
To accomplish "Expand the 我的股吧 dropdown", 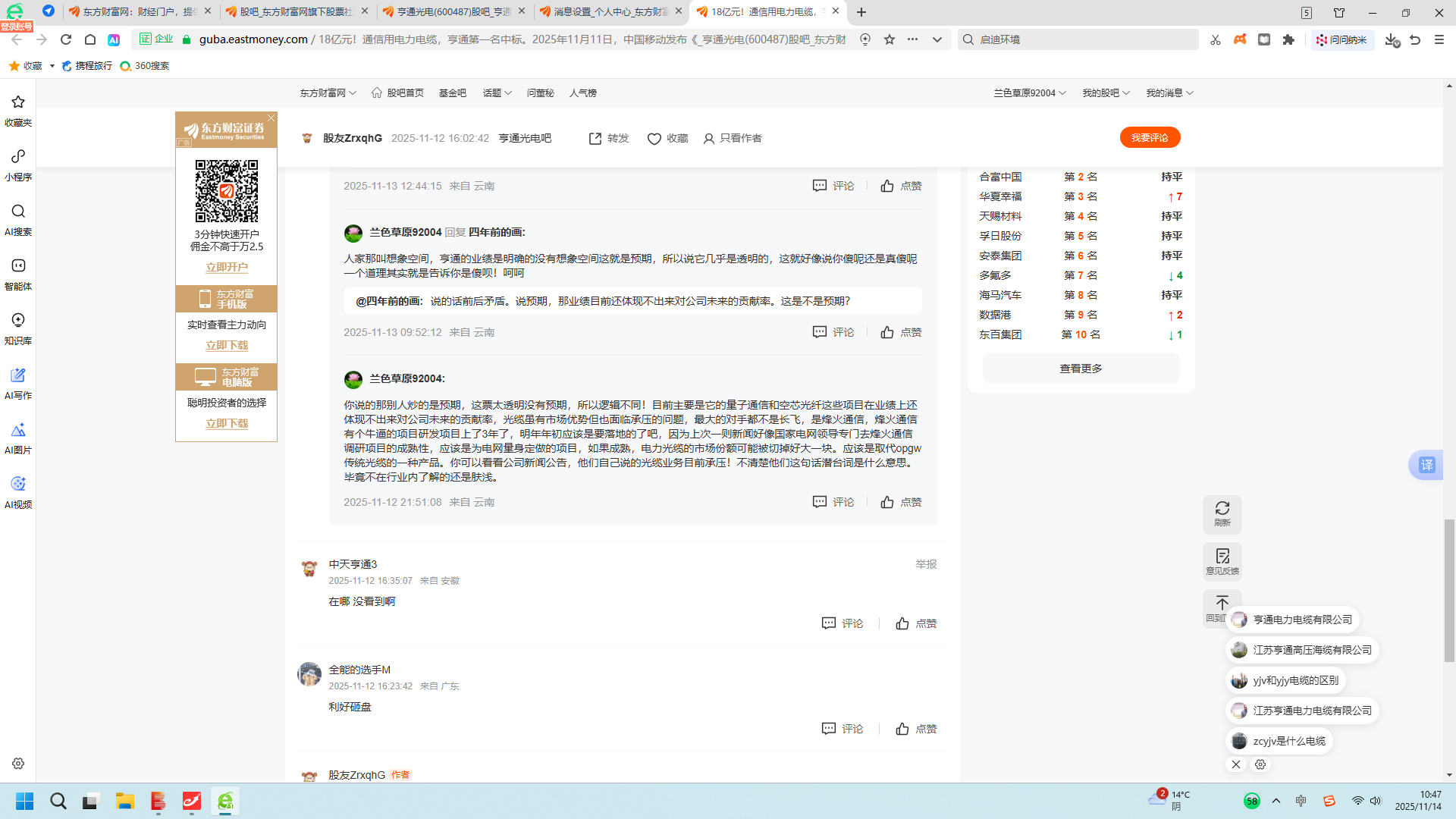I will coord(1106,93).
